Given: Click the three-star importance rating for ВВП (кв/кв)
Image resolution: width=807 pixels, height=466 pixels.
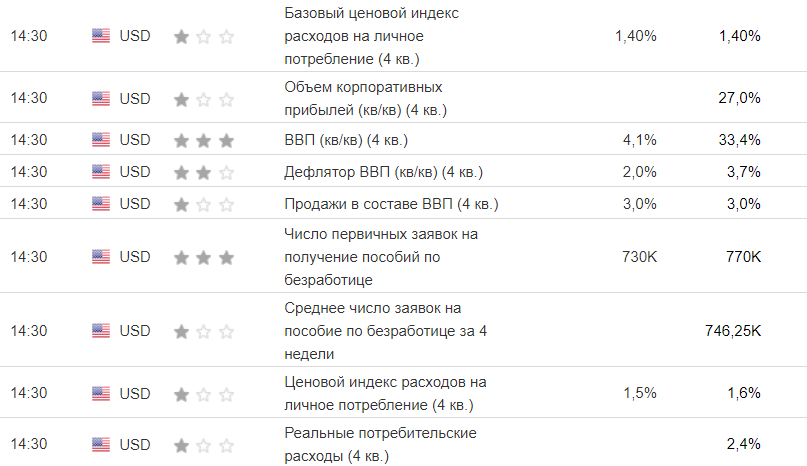Looking at the screenshot, I should point(204,140).
